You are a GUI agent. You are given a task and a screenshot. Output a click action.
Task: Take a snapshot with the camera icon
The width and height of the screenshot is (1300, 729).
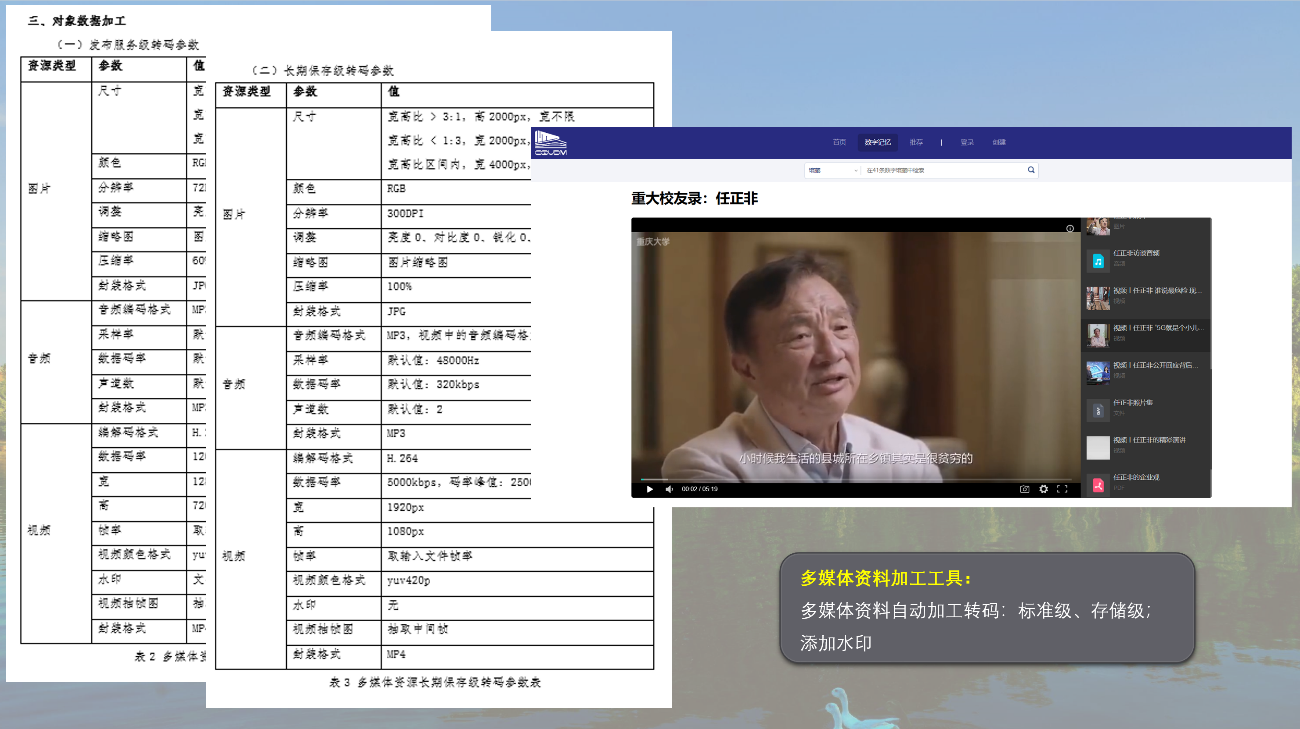[1025, 489]
